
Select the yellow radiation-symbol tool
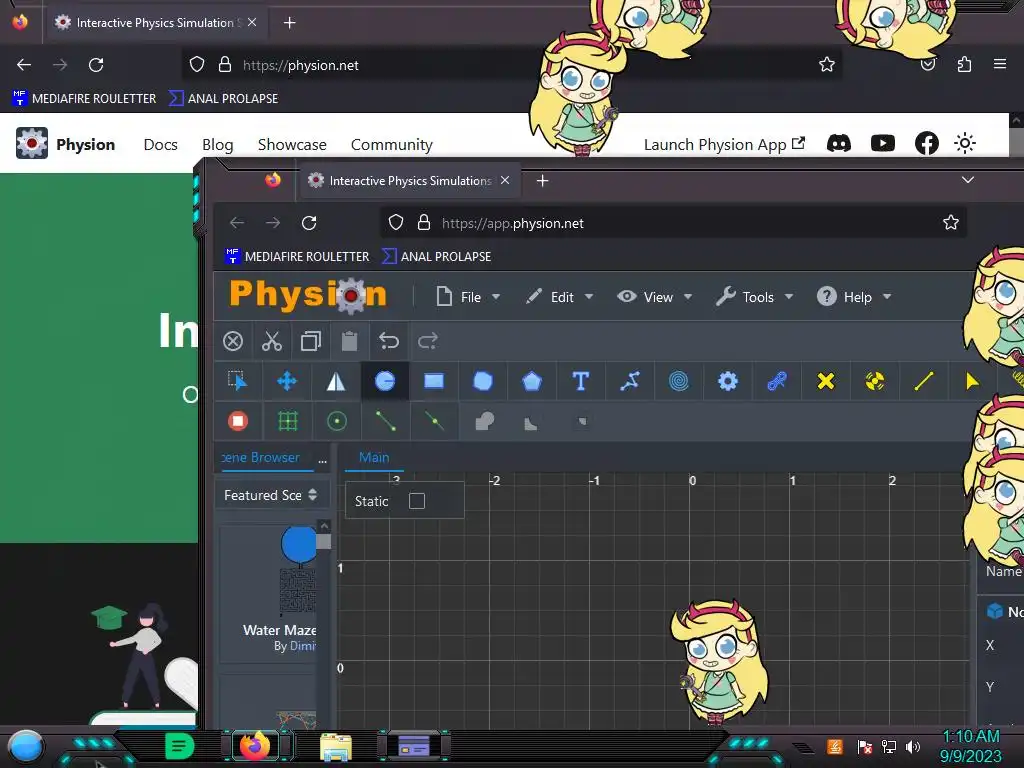[x=874, y=381]
